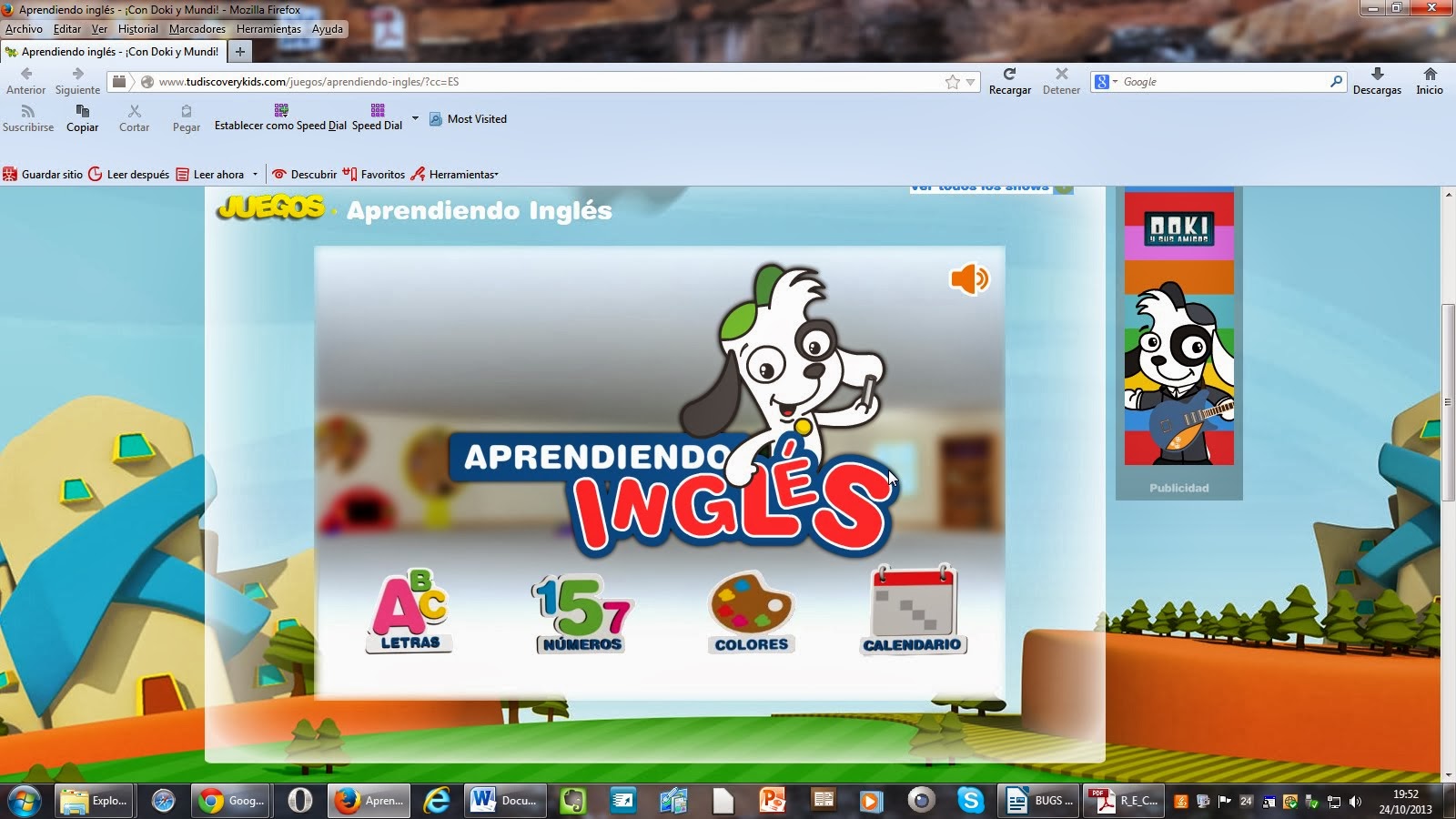The width and height of the screenshot is (1456, 819).
Task: Open the Most Visited bookmarks
Action: click(468, 119)
